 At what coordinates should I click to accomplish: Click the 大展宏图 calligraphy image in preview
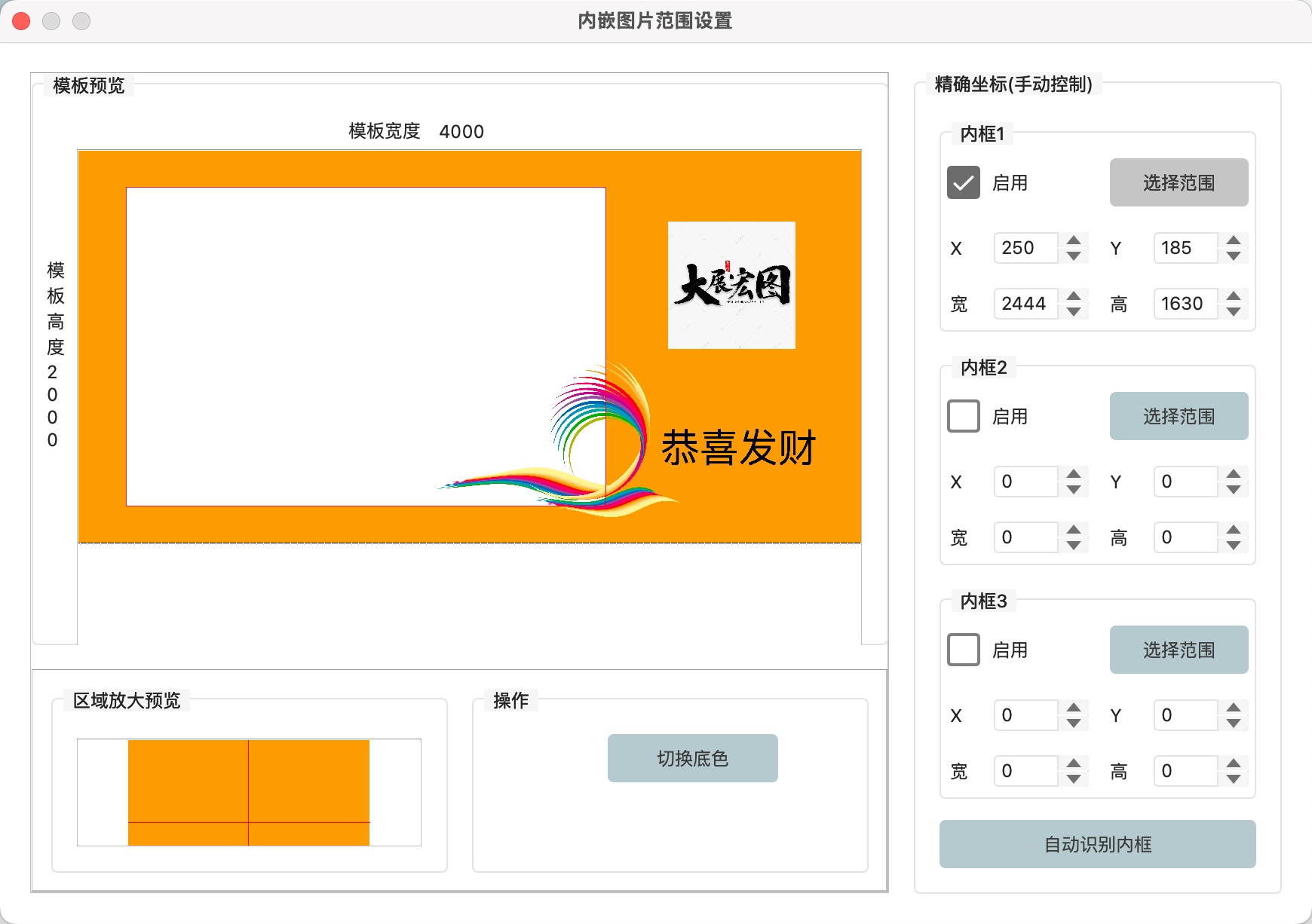point(731,285)
